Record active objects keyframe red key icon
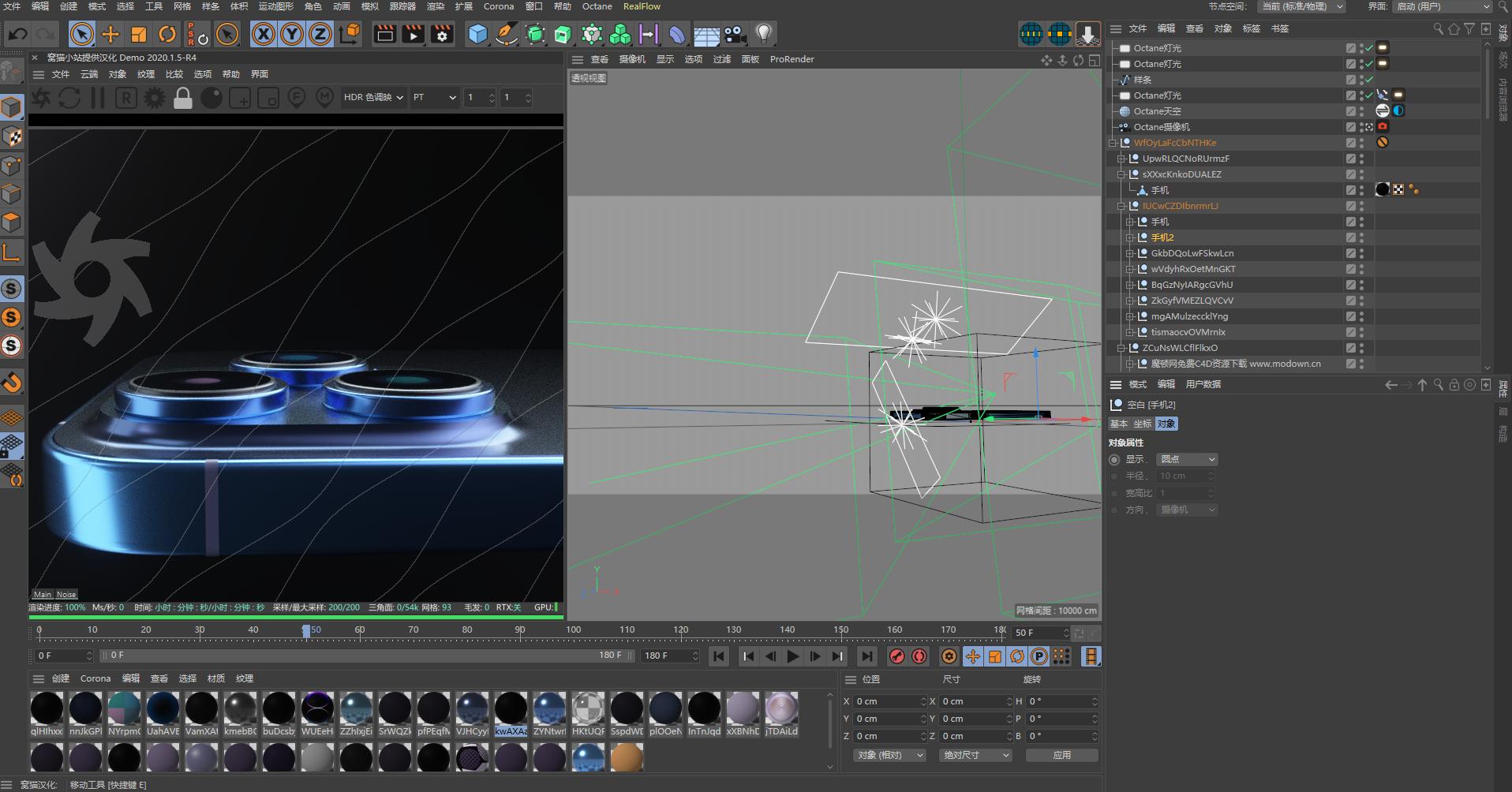The height and width of the screenshot is (792, 1512). coord(897,656)
